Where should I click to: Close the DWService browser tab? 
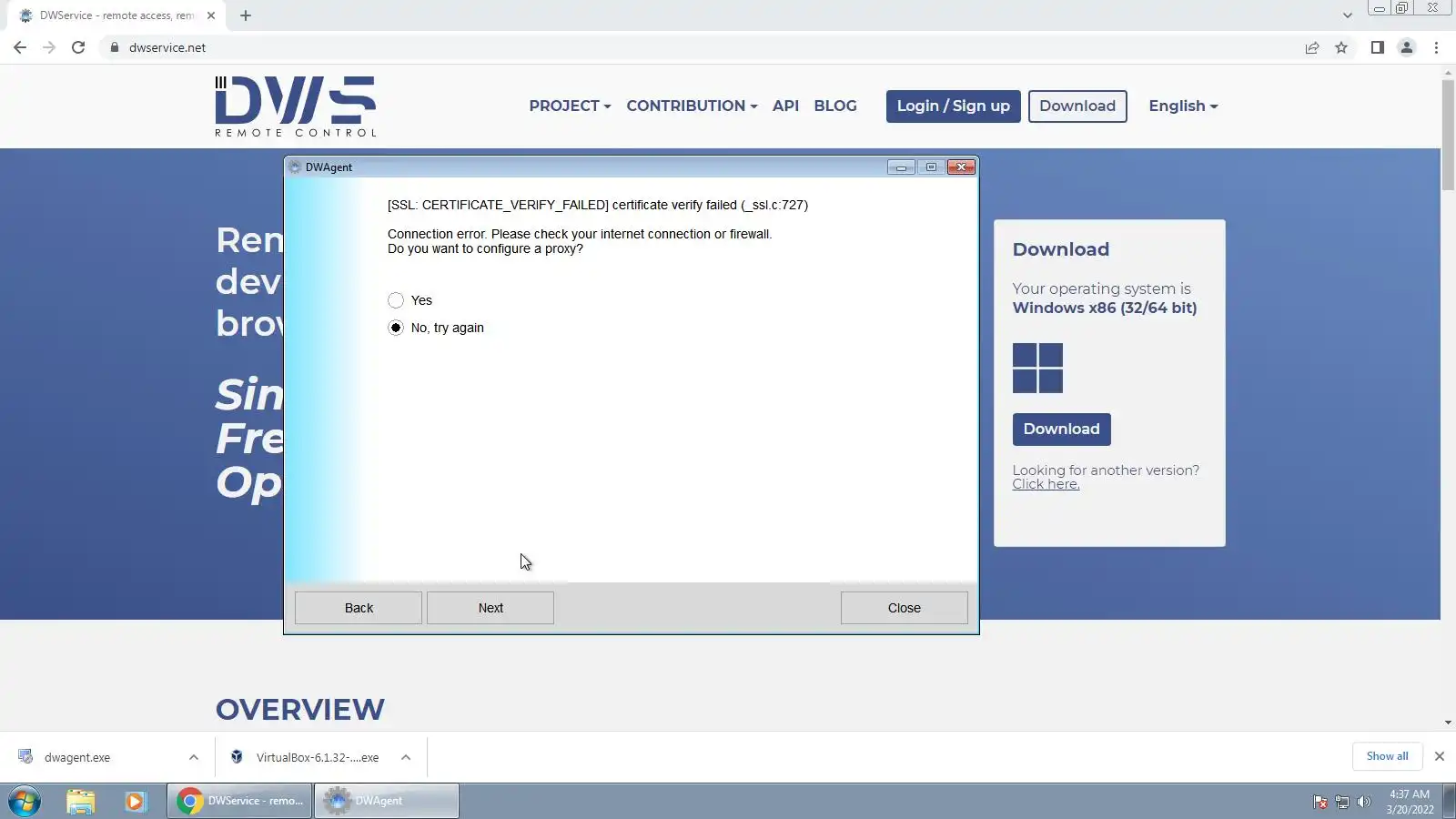(211, 15)
